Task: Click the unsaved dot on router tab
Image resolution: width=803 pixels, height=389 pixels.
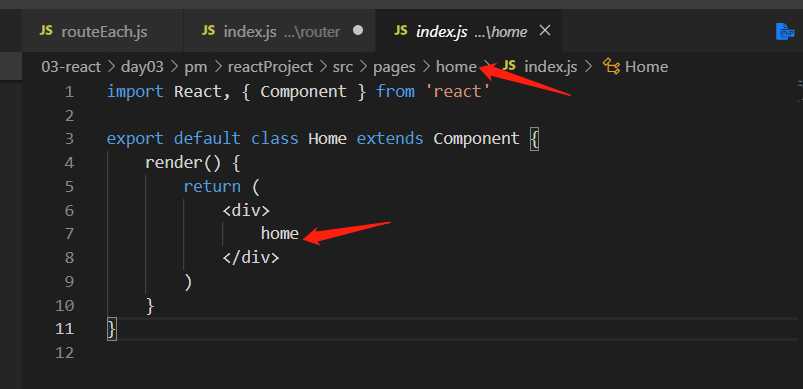Action: [x=358, y=31]
